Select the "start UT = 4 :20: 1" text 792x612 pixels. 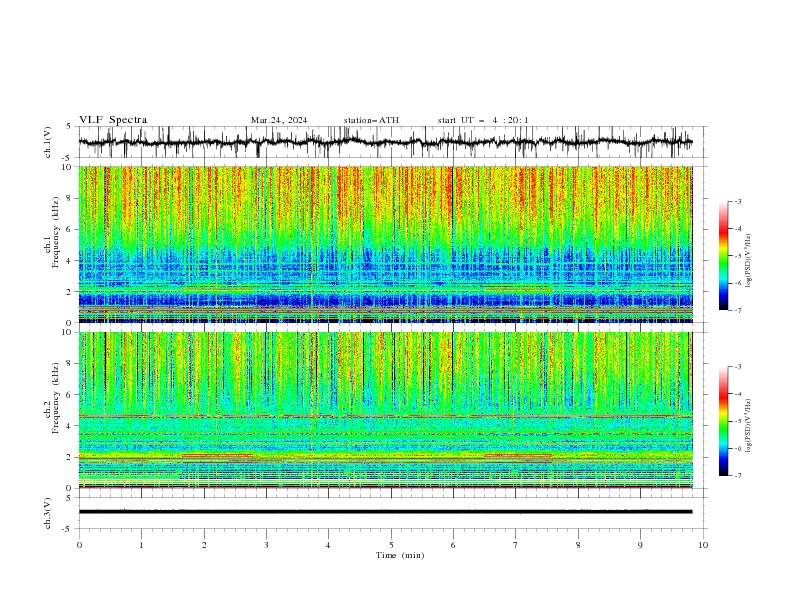[483, 120]
